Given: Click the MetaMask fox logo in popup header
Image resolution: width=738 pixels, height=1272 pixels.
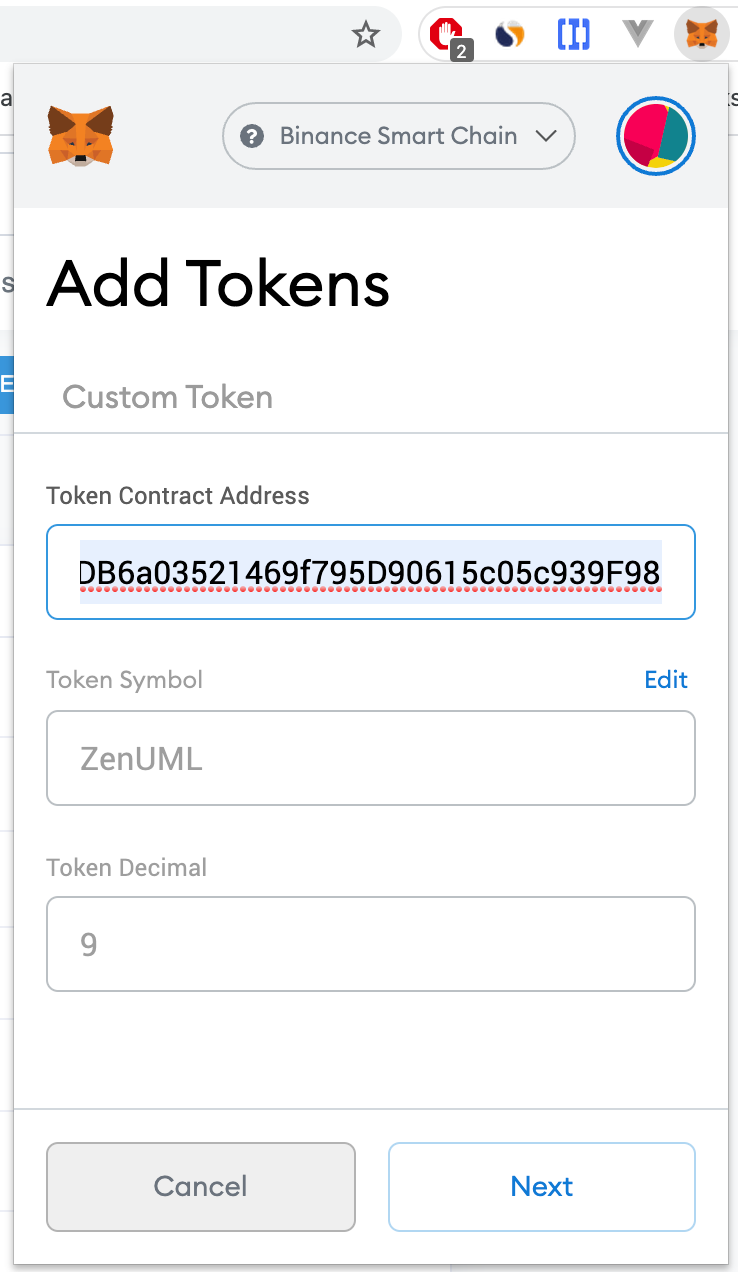Looking at the screenshot, I should tap(80, 136).
